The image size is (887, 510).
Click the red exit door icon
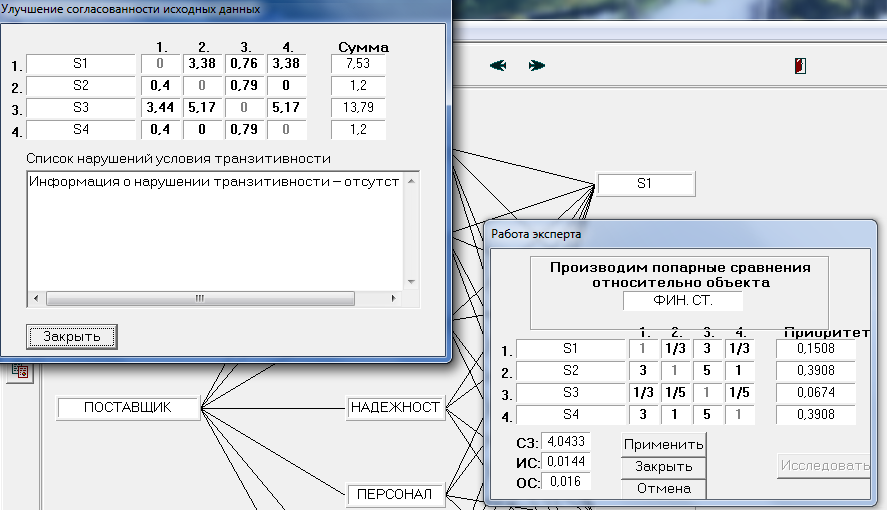click(x=800, y=66)
